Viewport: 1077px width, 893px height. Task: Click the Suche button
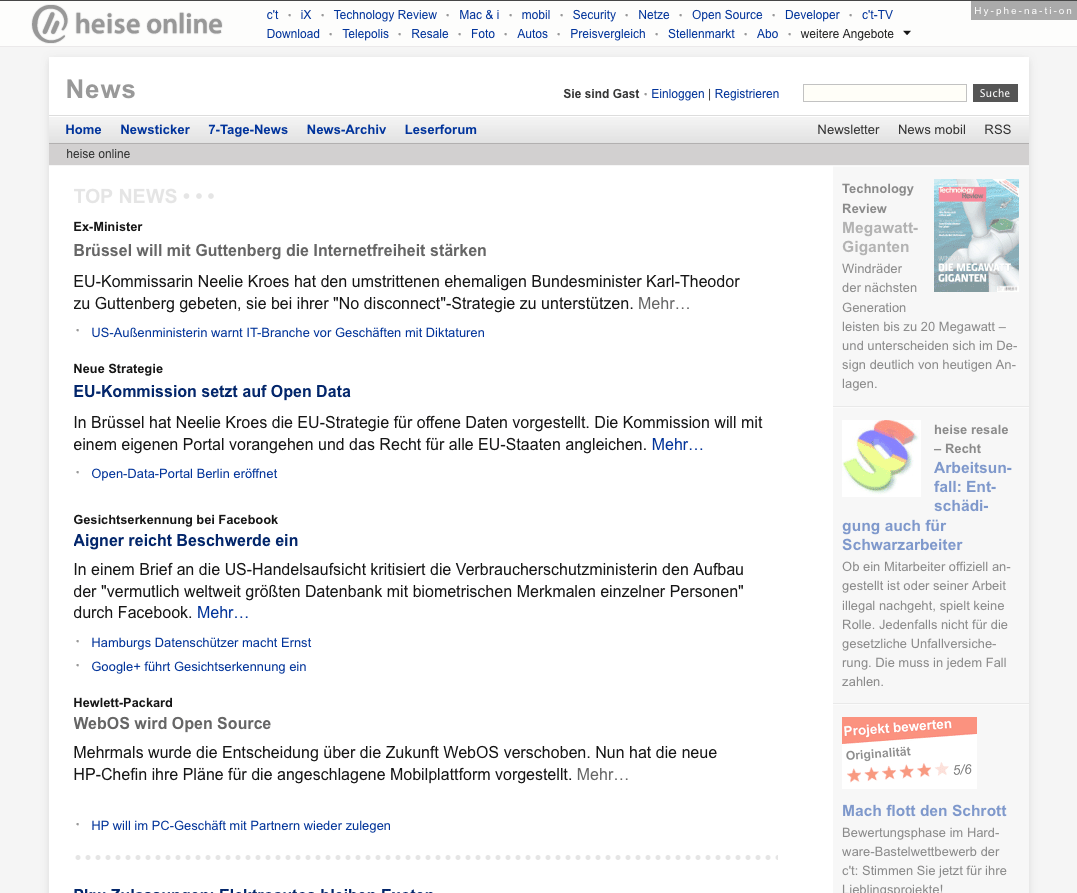pos(994,92)
